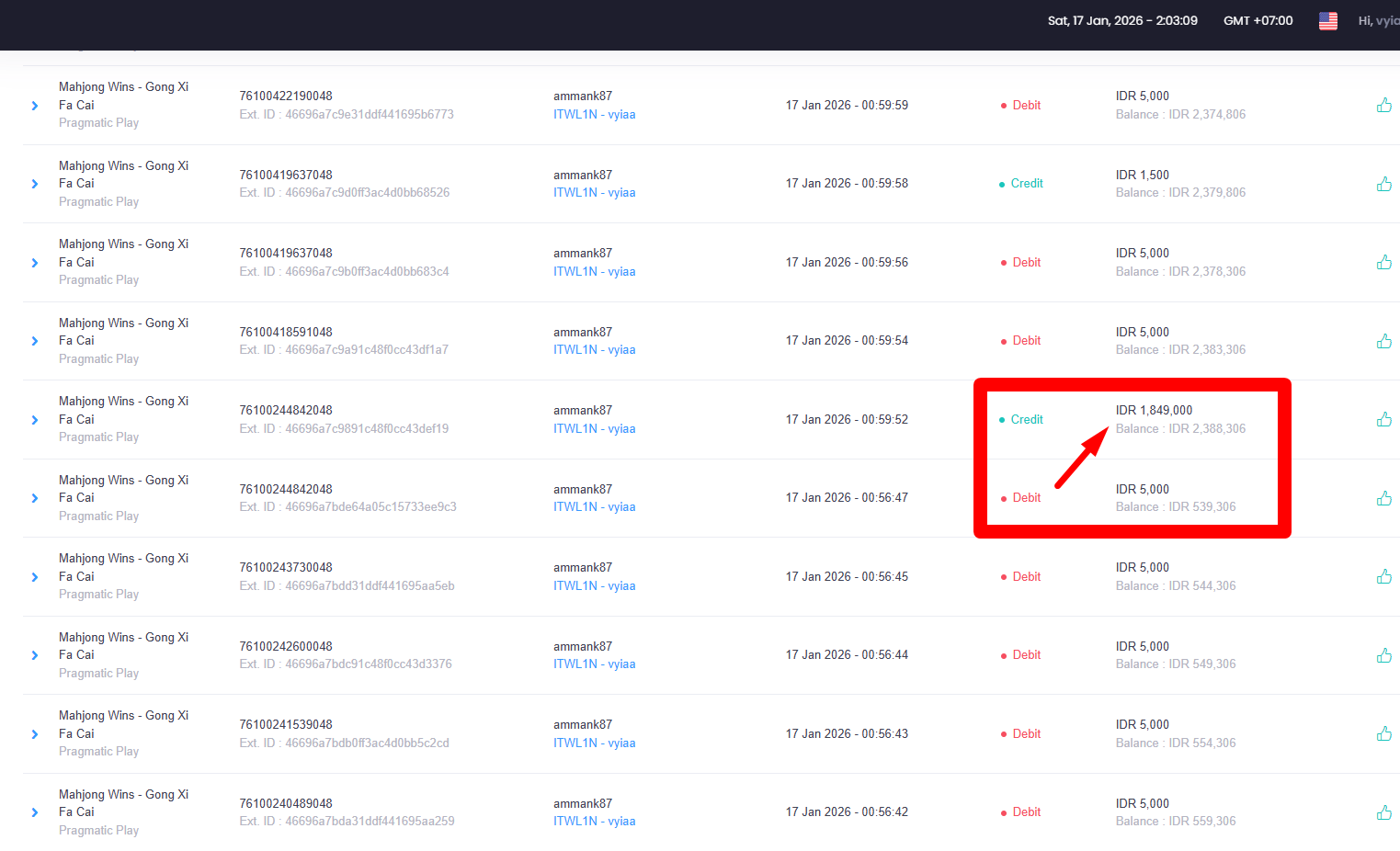1400x851 pixels.
Task: Expand row of transaction 76100240489048
Action: click(35, 812)
